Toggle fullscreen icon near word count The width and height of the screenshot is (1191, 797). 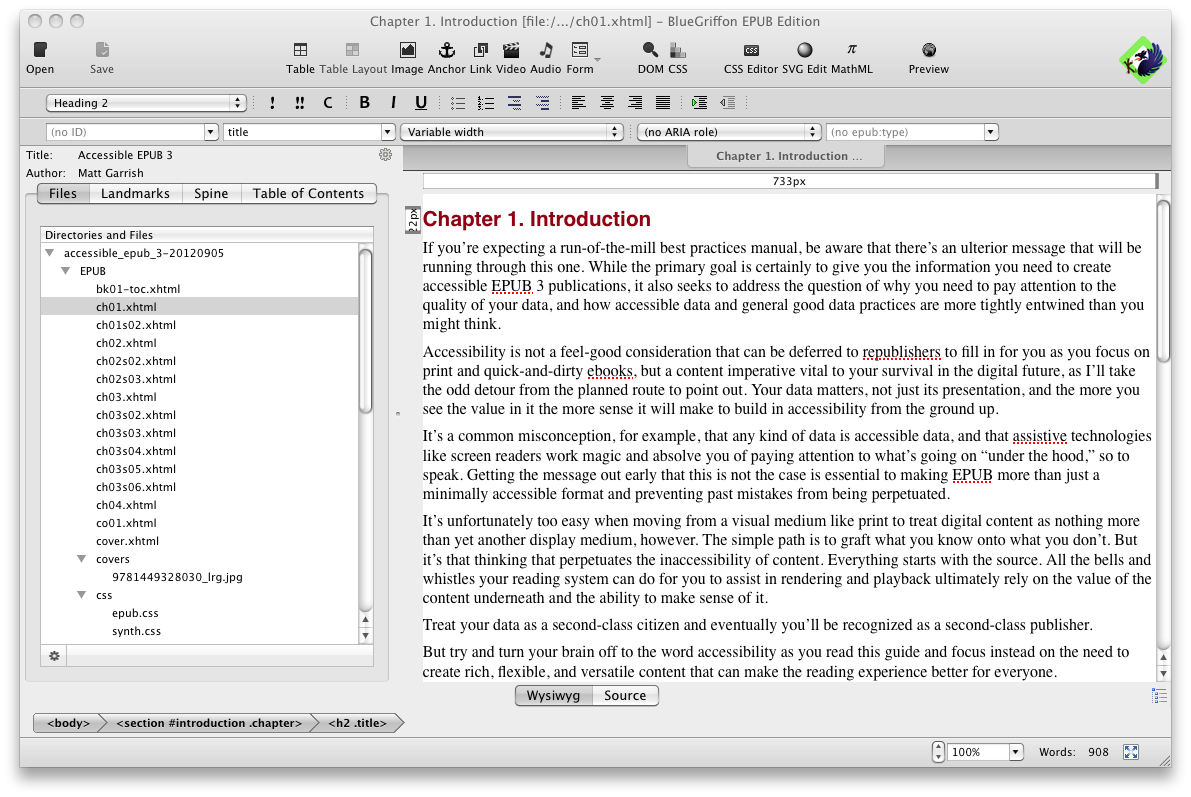(1131, 752)
